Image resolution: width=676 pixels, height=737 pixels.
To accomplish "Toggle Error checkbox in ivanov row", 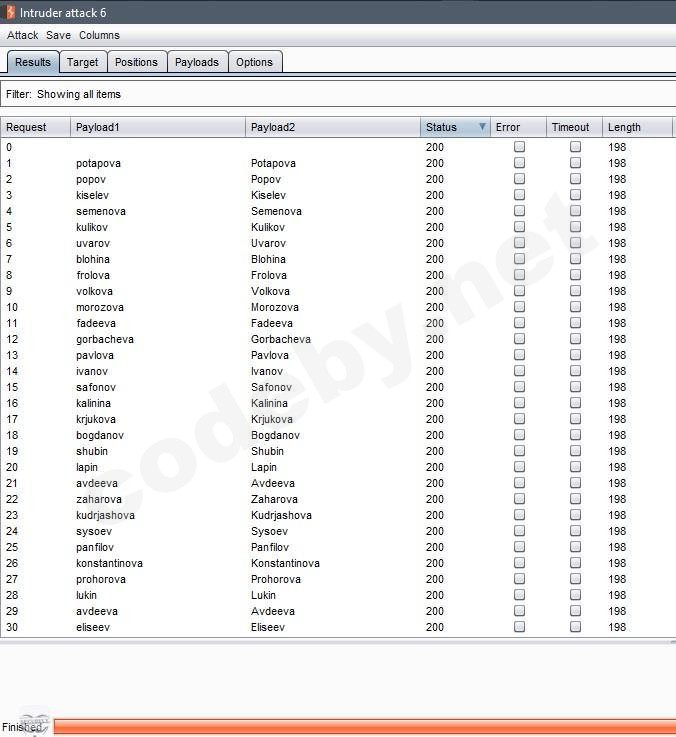I will [x=519, y=370].
